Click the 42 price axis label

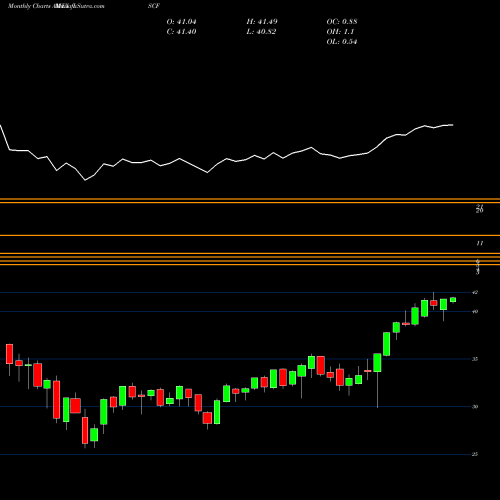tap(475, 292)
